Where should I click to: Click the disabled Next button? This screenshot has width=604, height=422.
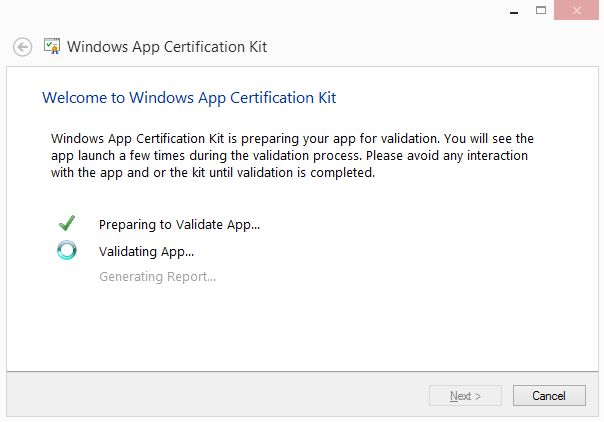(465, 395)
